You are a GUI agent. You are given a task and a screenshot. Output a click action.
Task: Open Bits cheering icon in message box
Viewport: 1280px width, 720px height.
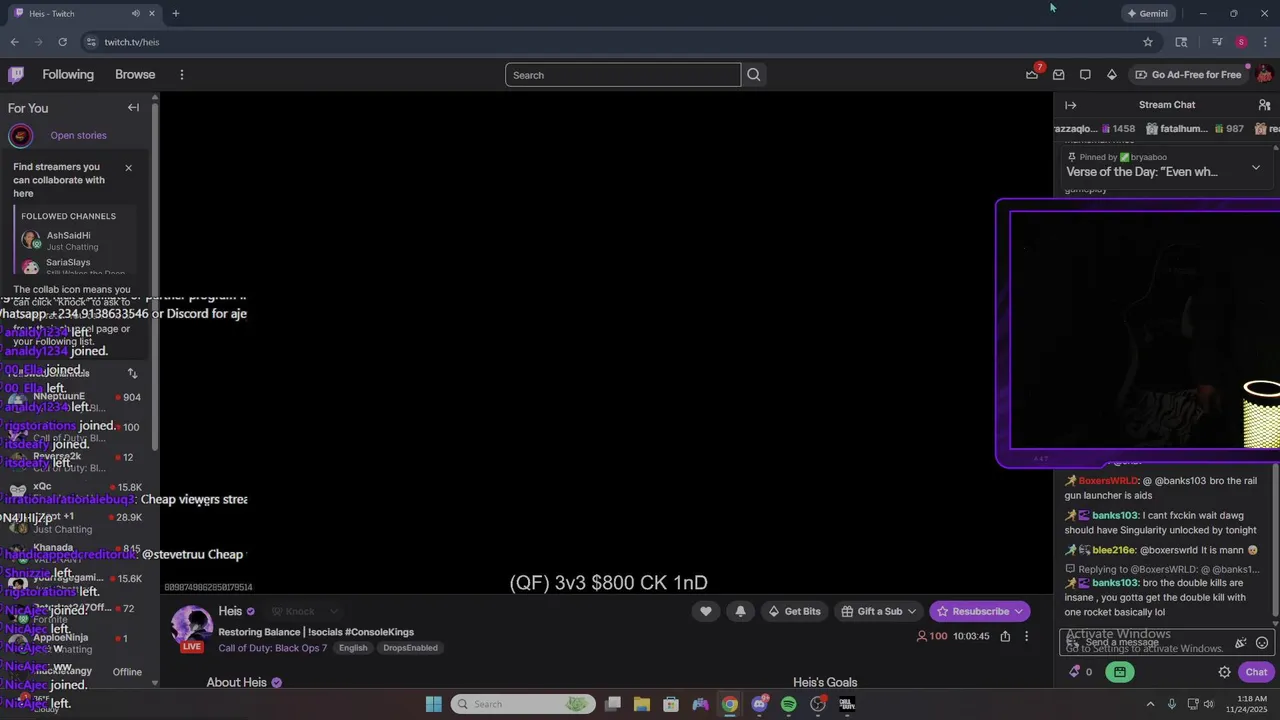click(x=1241, y=643)
